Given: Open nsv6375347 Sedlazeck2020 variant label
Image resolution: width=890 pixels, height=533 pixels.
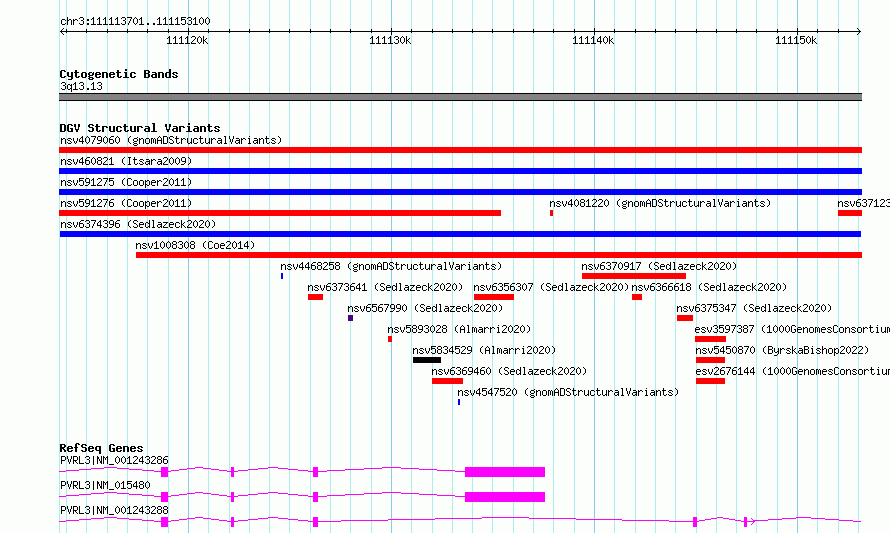Looking at the screenshot, I should [754, 308].
